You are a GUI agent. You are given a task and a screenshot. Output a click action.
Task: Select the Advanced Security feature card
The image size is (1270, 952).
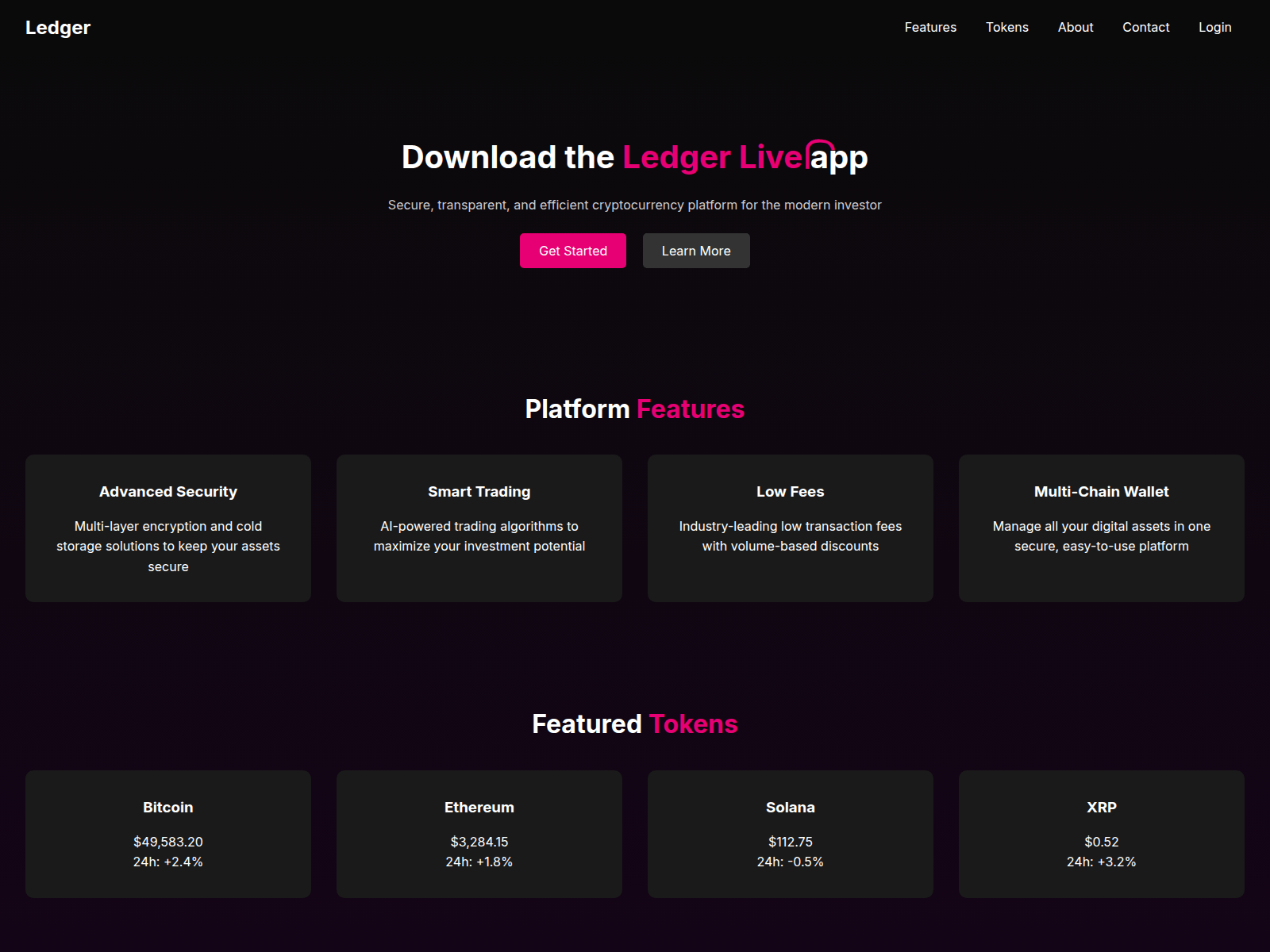168,528
